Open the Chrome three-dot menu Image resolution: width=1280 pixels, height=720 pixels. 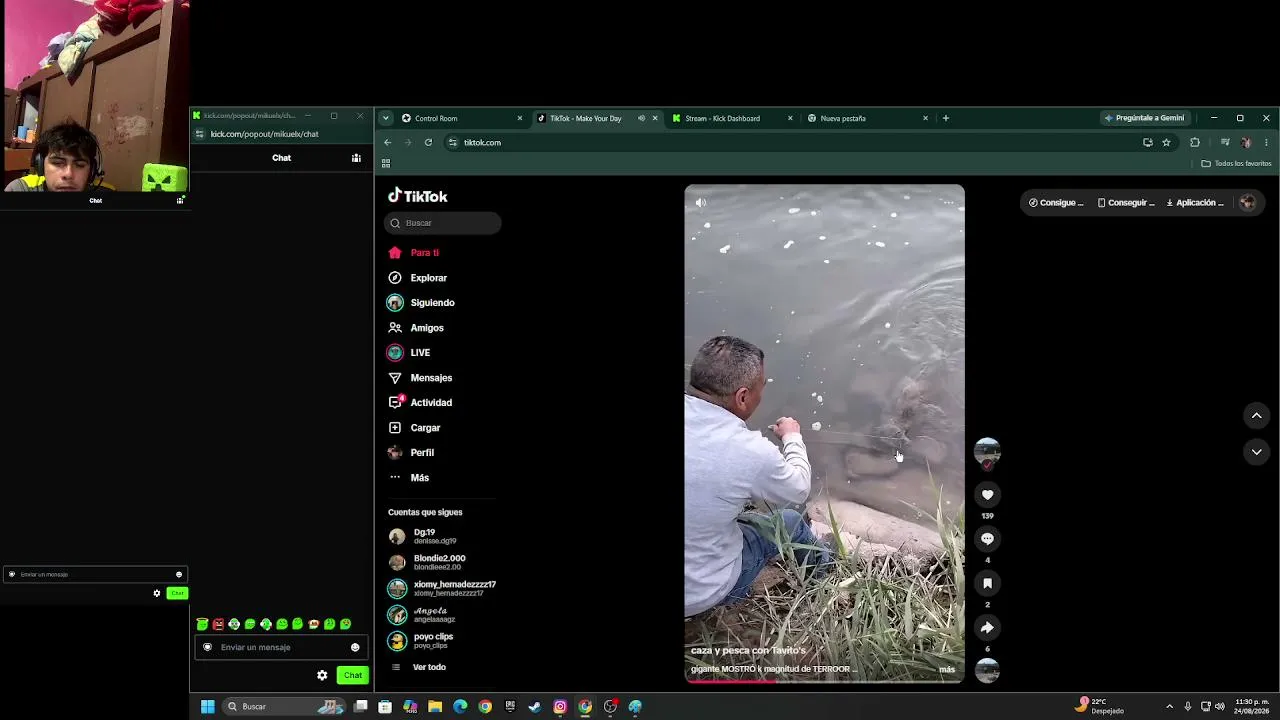coord(1266,142)
